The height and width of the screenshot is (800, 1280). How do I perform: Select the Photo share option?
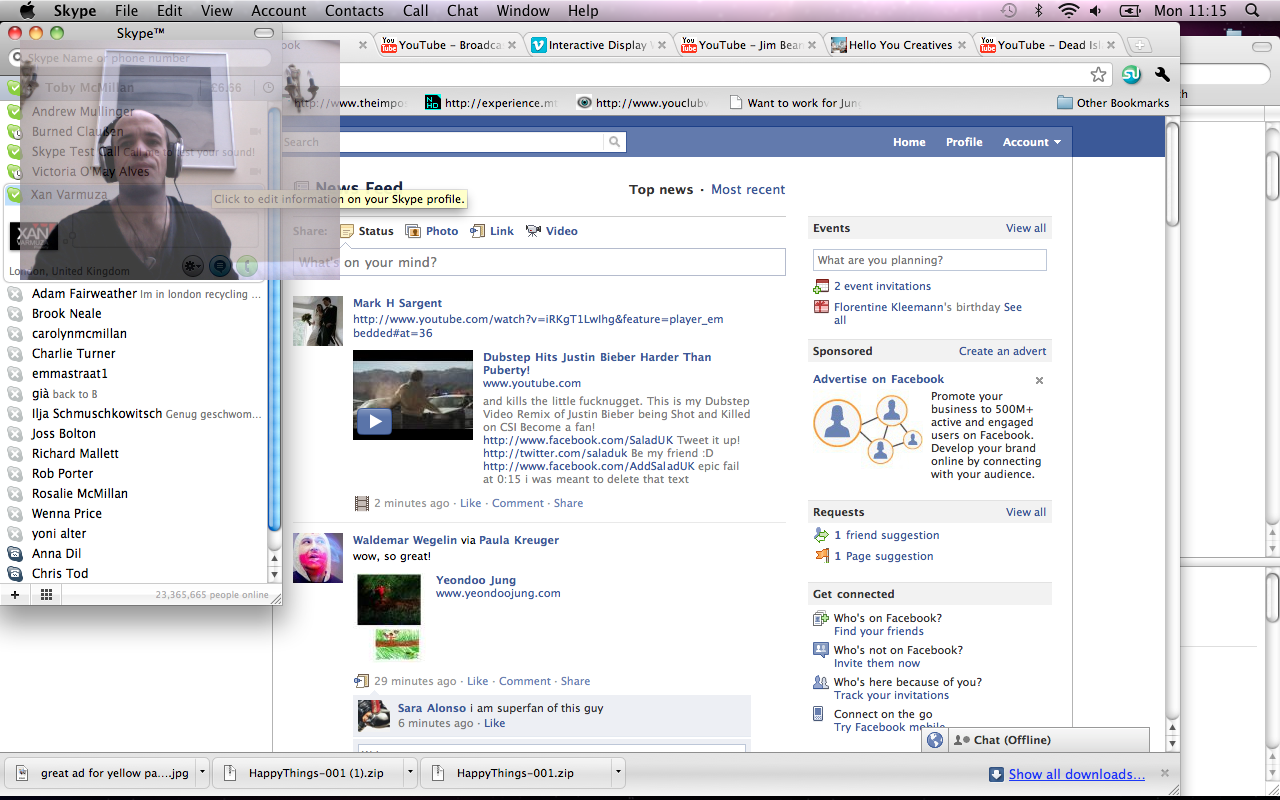pyautogui.click(x=432, y=231)
